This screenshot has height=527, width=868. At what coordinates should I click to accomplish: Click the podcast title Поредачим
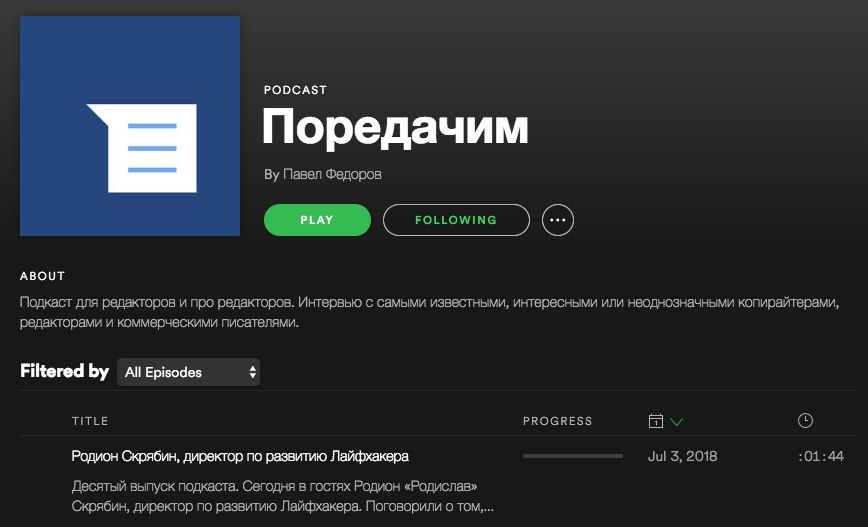[x=395, y=127]
